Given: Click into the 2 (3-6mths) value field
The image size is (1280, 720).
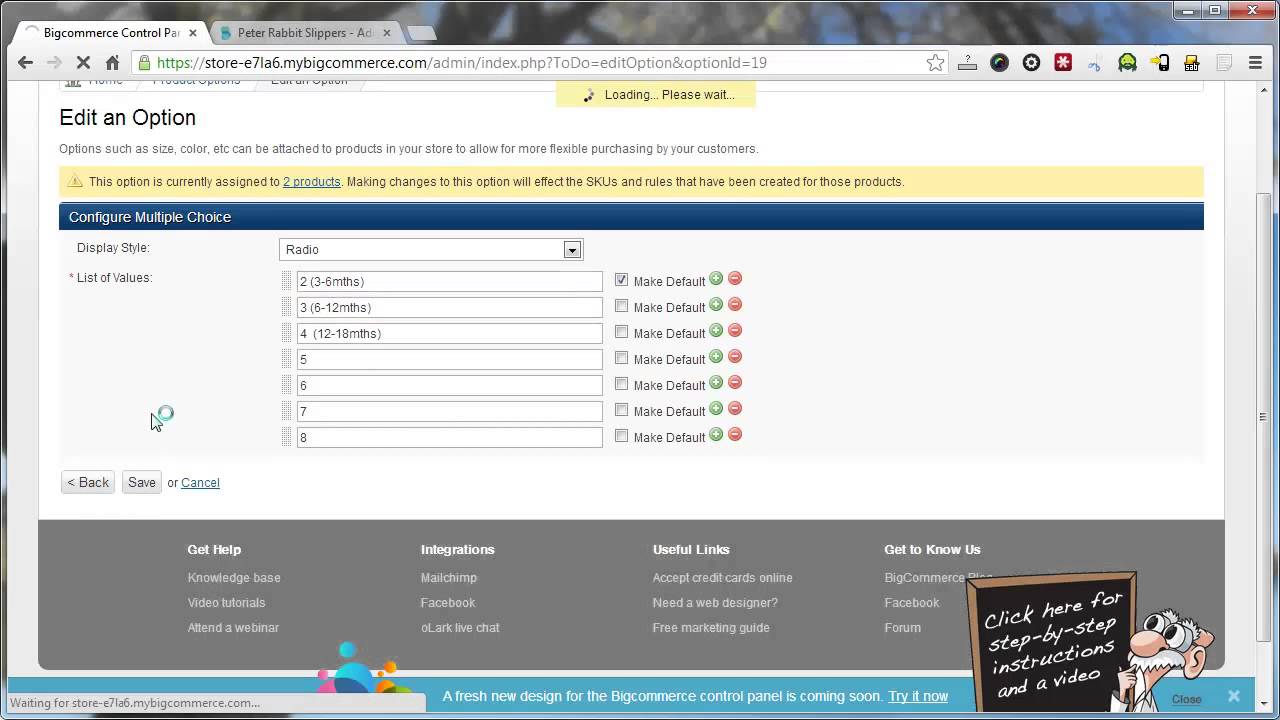Looking at the screenshot, I should (450, 281).
